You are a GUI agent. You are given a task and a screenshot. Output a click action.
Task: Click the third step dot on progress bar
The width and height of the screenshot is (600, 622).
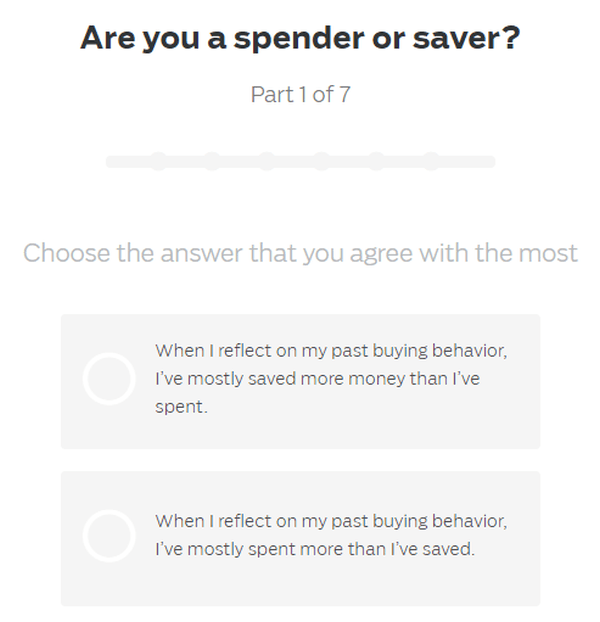point(267,161)
